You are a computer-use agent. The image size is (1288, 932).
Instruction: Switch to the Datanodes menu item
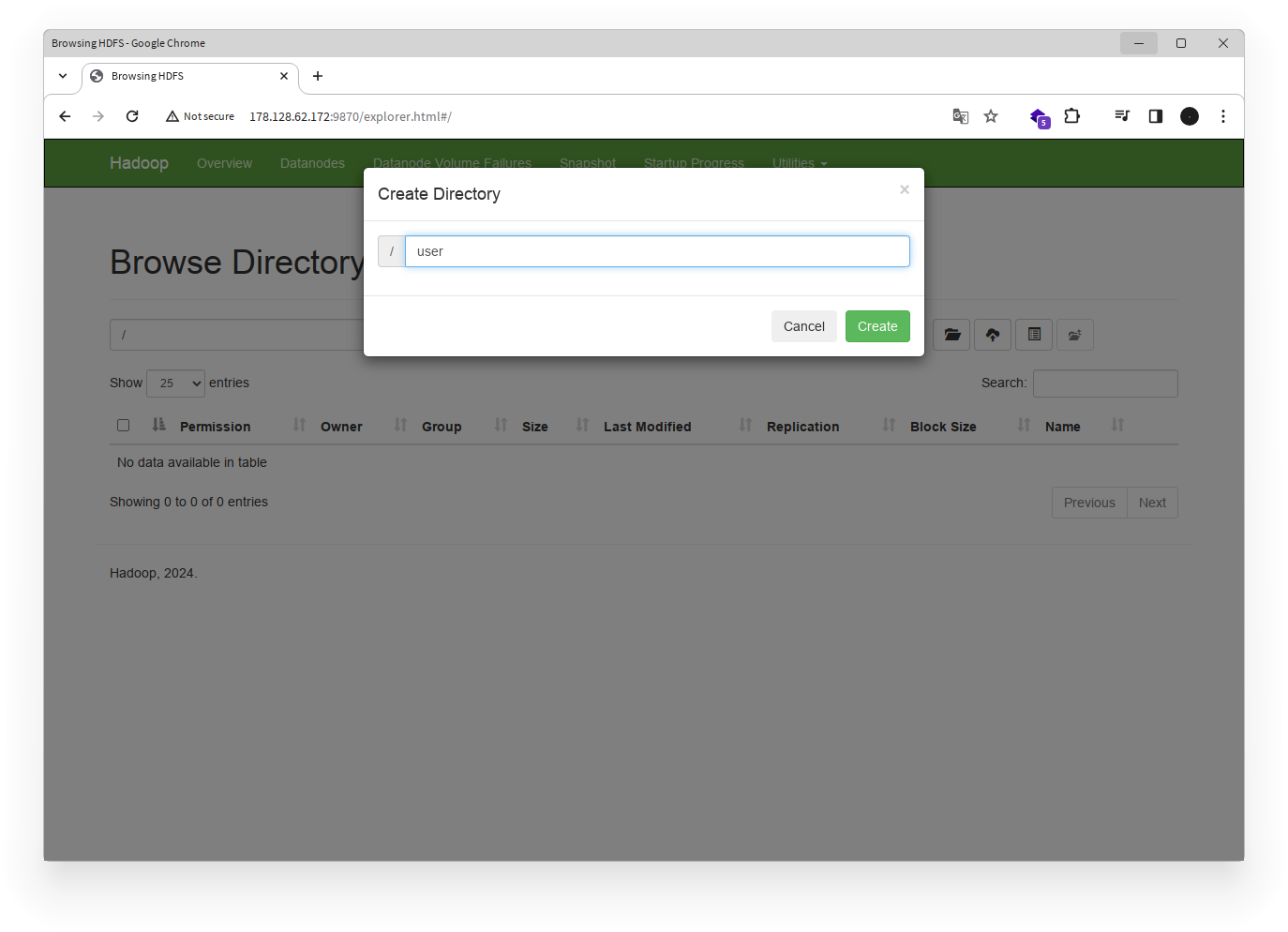[x=312, y=162]
